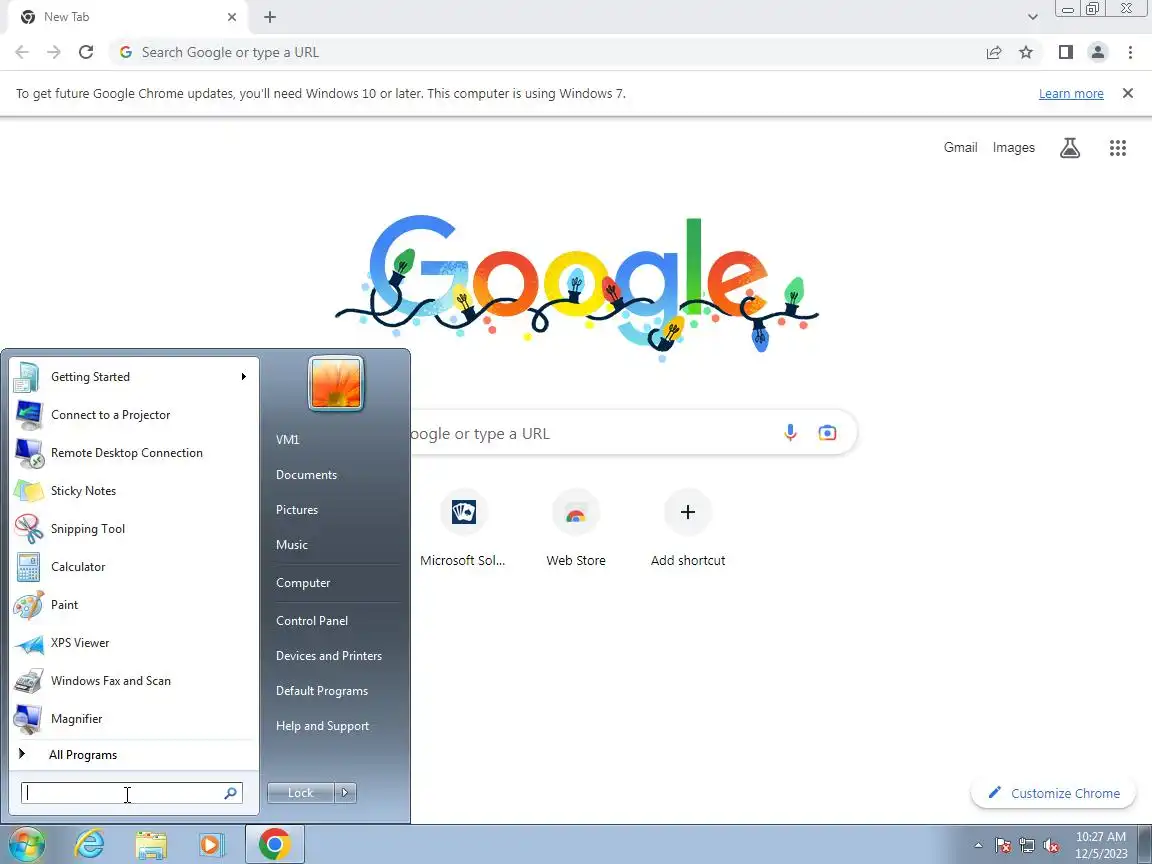The width and height of the screenshot is (1152, 864).
Task: Open the taskbar clock and date
Action: point(1101,845)
